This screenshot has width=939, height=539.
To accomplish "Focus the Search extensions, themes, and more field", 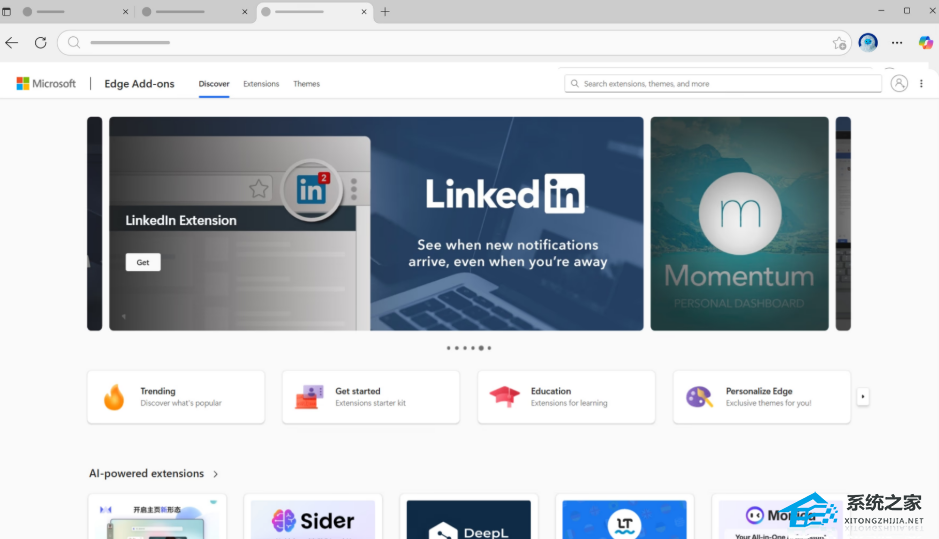I will point(723,83).
